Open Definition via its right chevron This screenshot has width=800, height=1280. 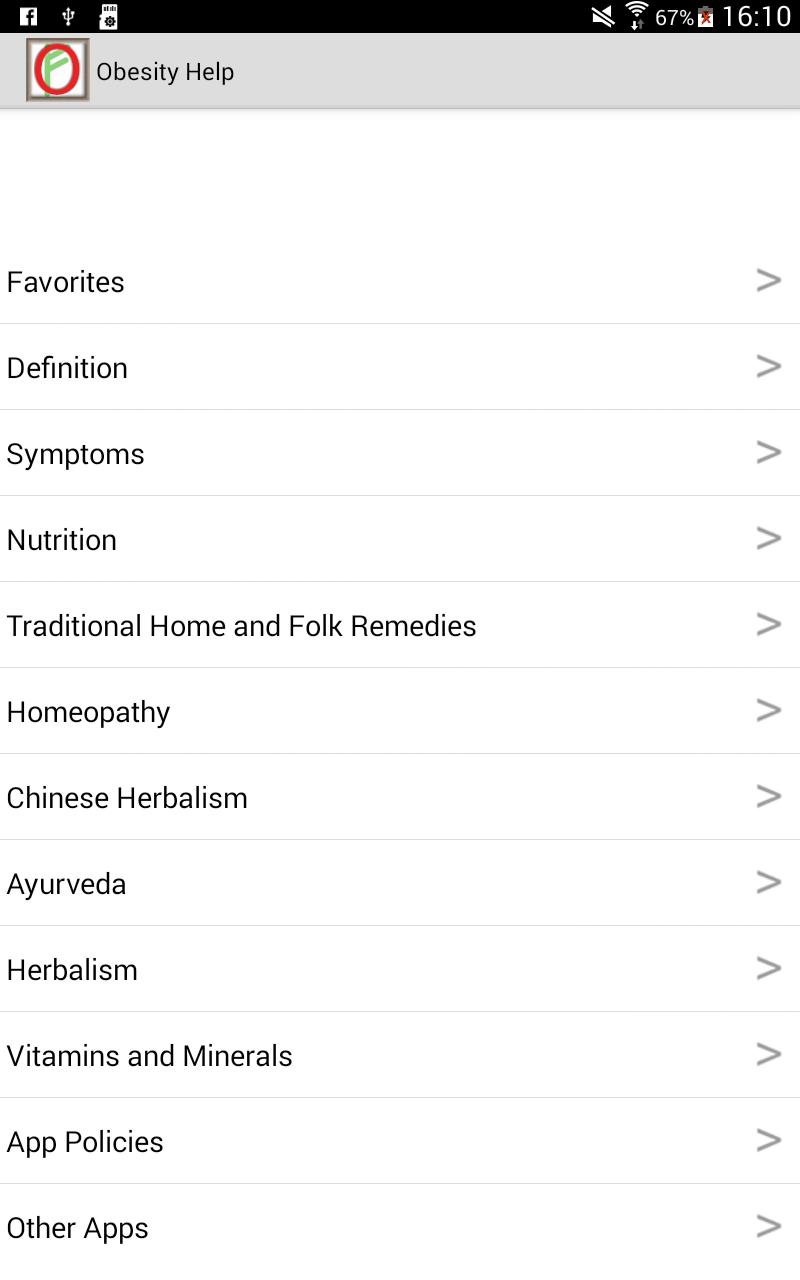point(768,367)
